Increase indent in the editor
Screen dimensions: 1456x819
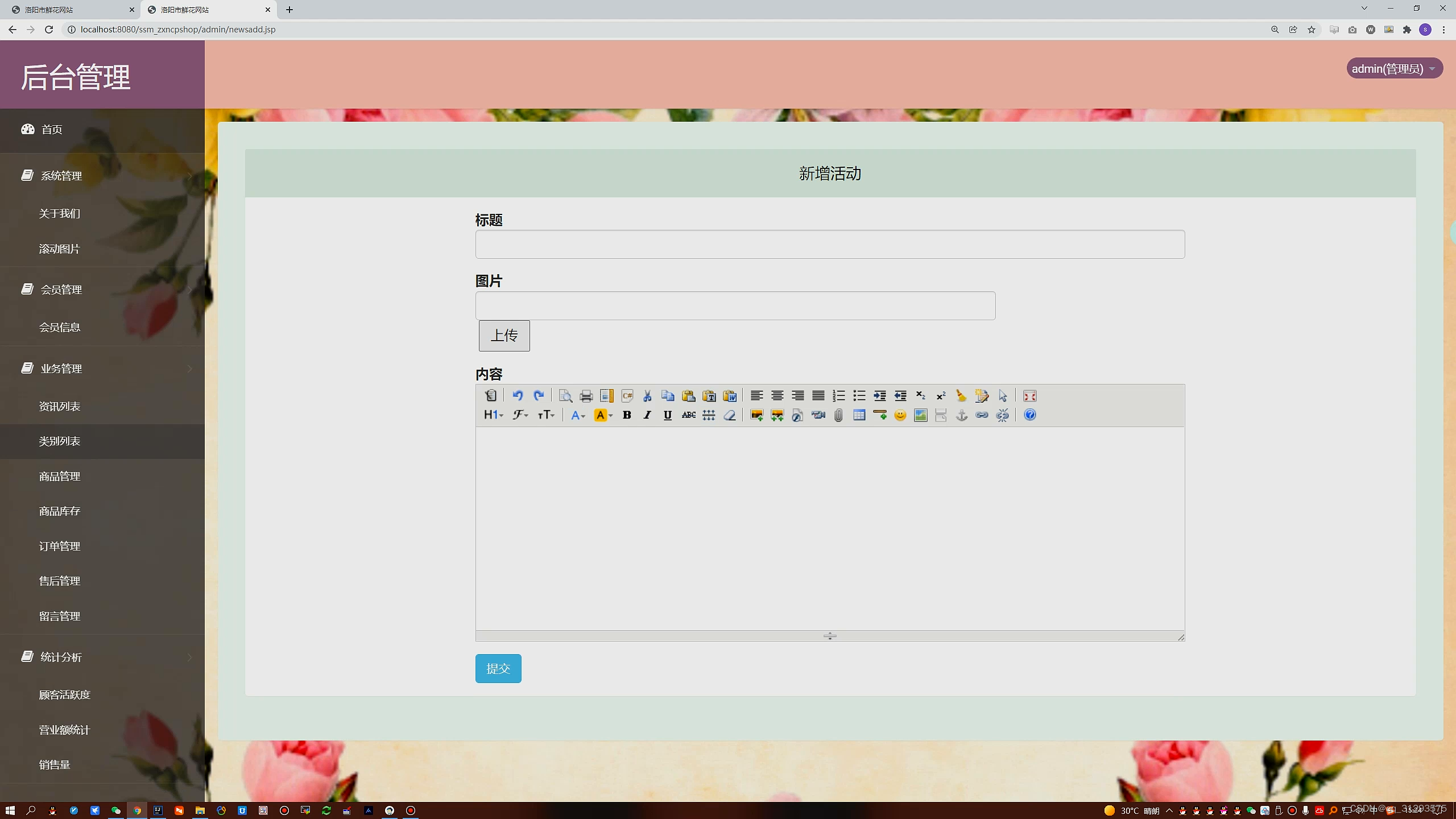coord(879,396)
